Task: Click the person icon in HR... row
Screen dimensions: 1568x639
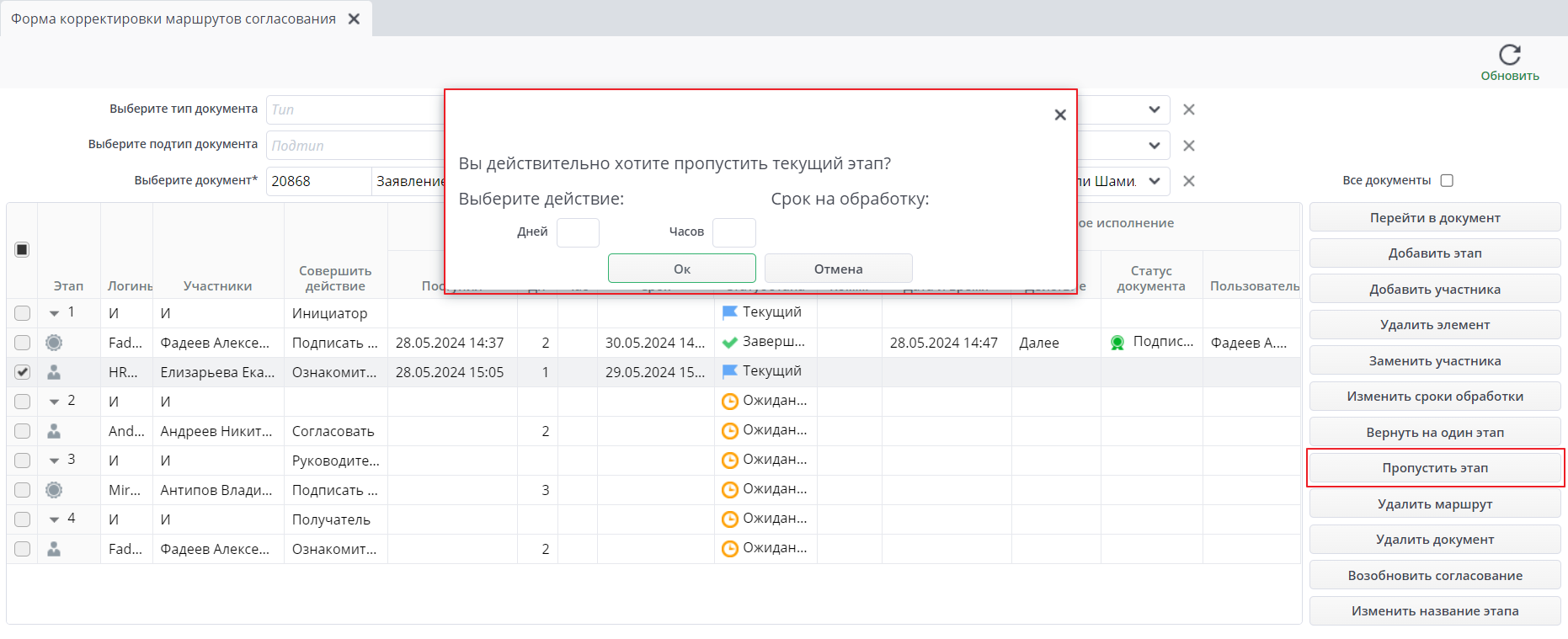Action: 54,372
